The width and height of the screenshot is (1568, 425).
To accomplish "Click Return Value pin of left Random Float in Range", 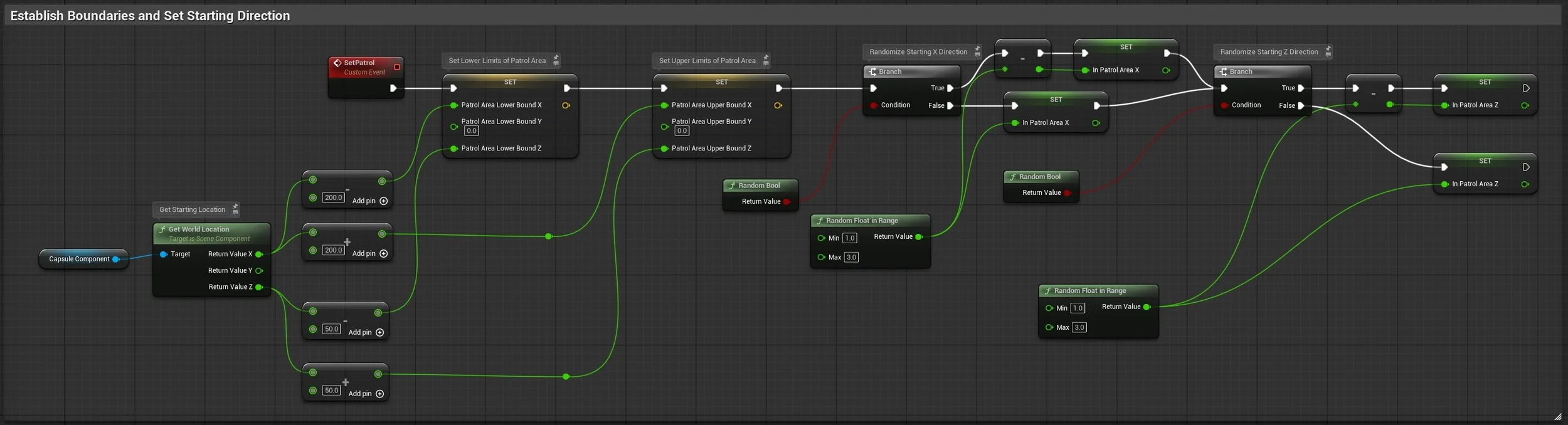I will click(919, 237).
